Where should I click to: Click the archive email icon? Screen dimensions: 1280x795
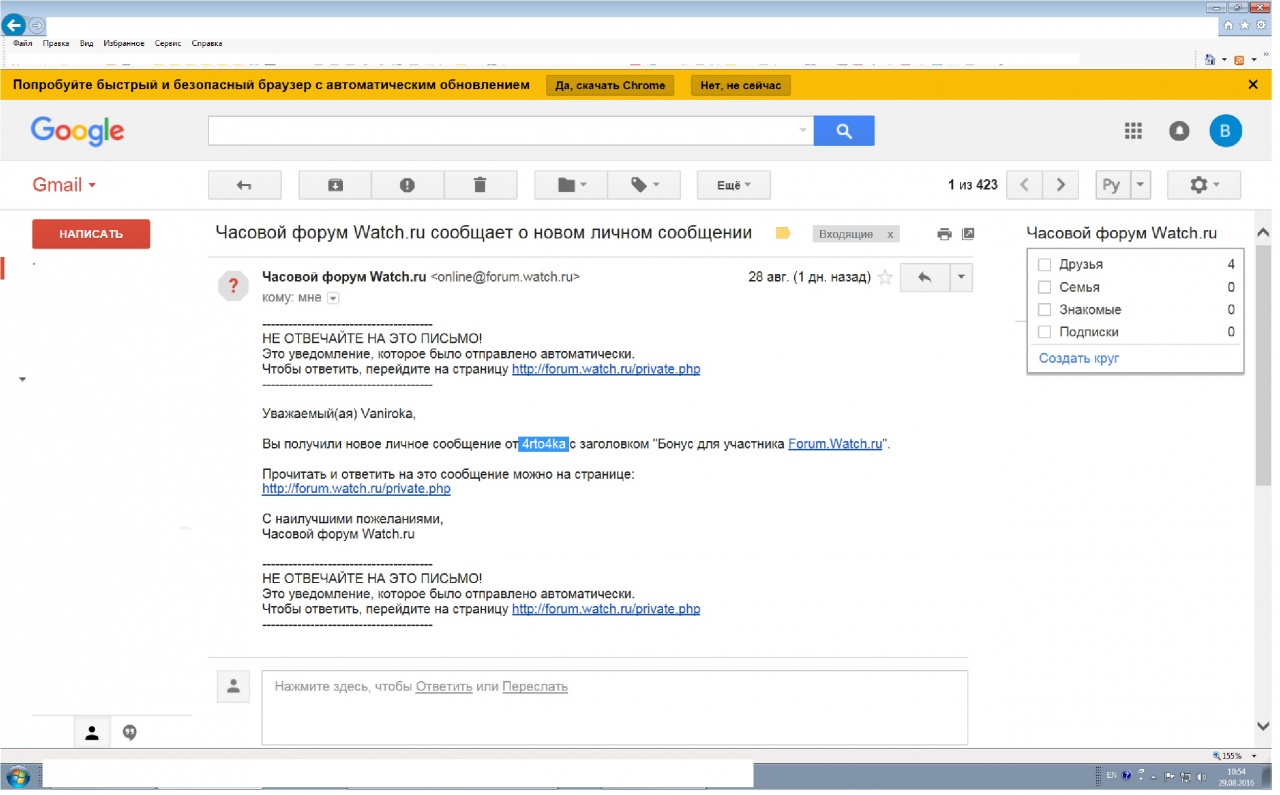[334, 185]
